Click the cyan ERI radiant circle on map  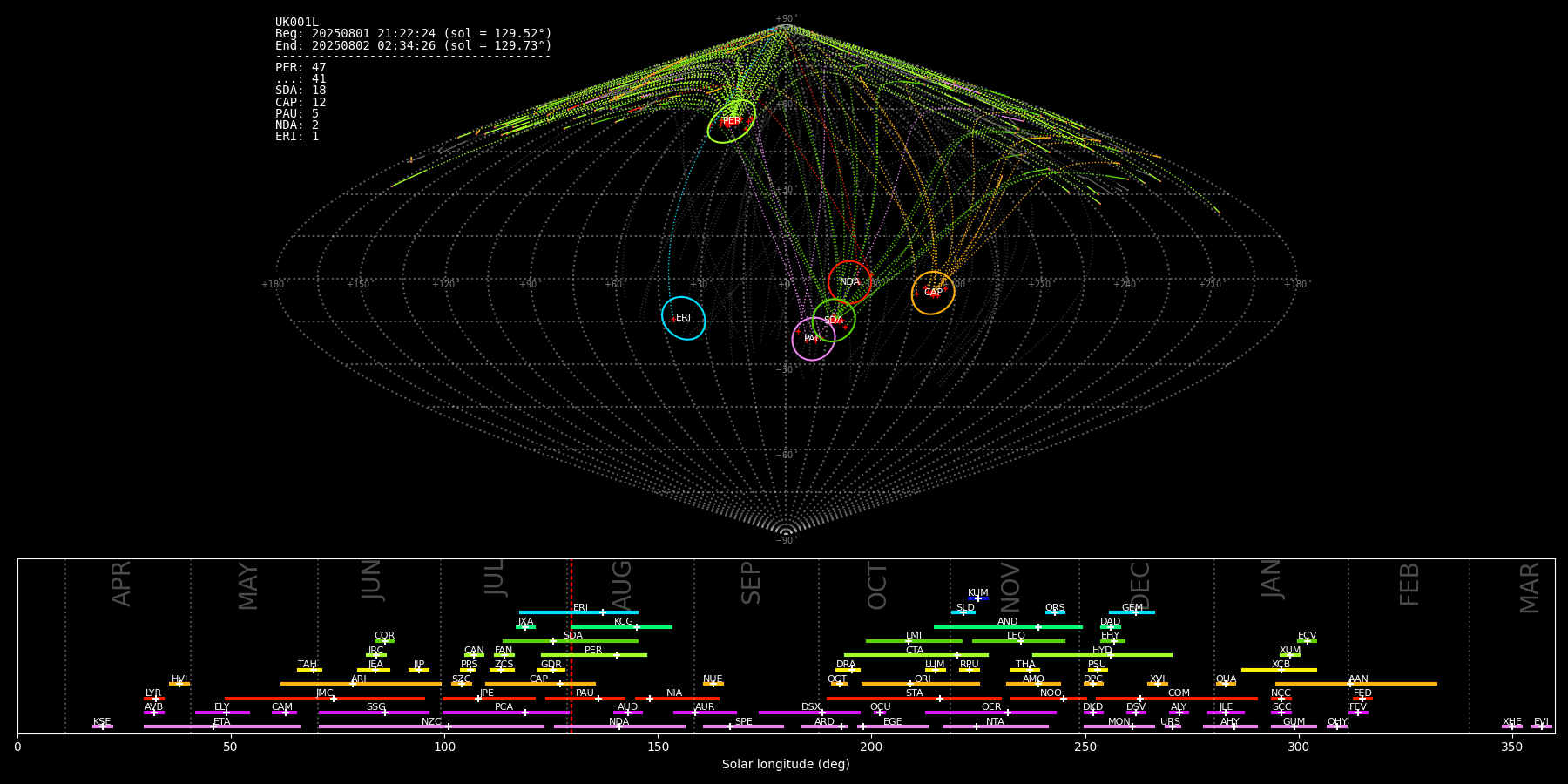(x=683, y=318)
